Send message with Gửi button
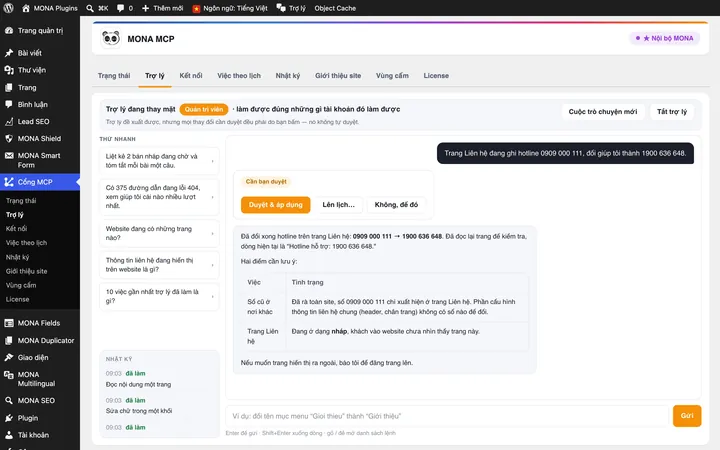 coord(687,416)
